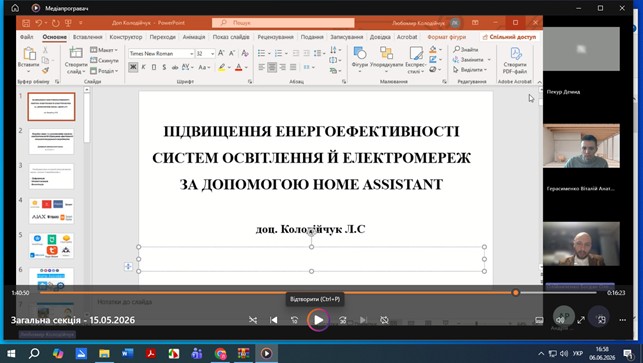643x363 pixels.
Task: Clear all formatting icon
Action: tap(245, 53)
